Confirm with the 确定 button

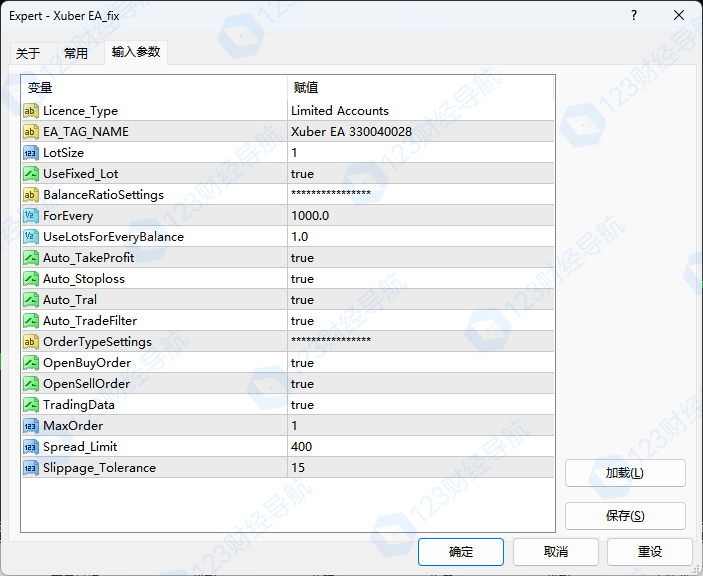(x=461, y=552)
